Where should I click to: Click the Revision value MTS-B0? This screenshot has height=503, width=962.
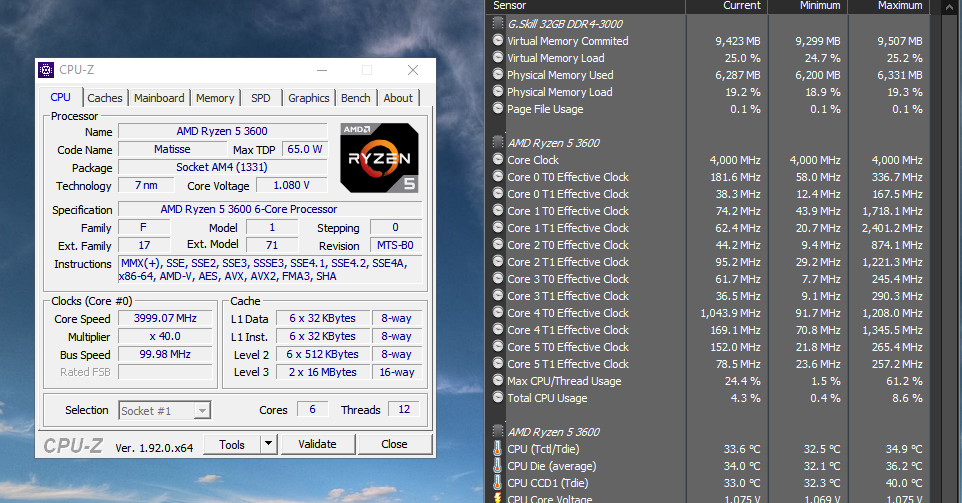point(395,245)
